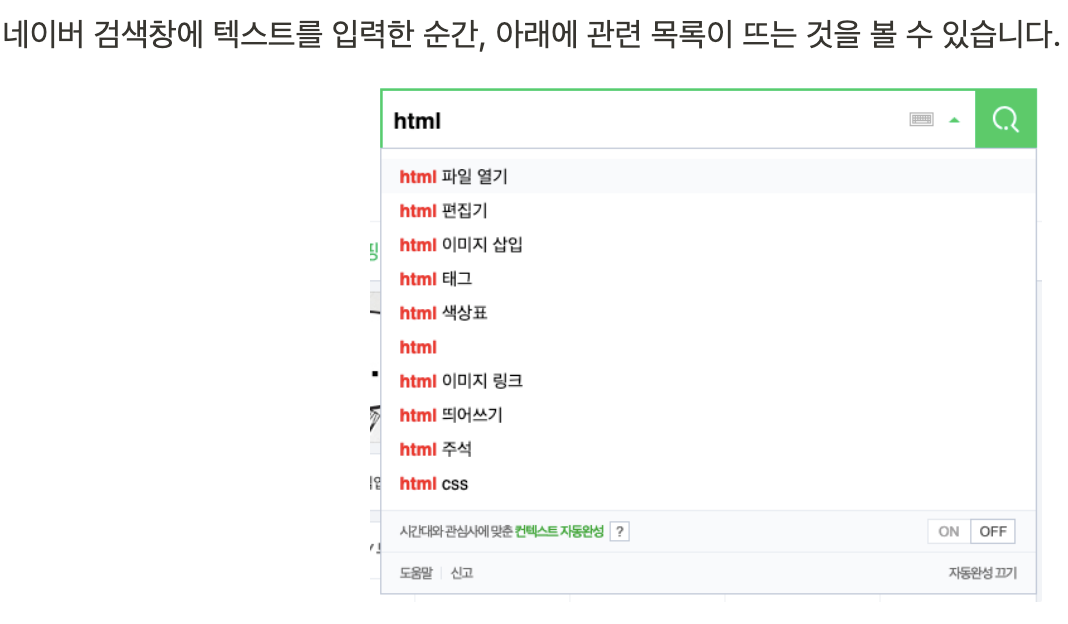This screenshot has height=624, width=1068.
Task: Choose 'html css' suggestion
Action: coord(708,484)
